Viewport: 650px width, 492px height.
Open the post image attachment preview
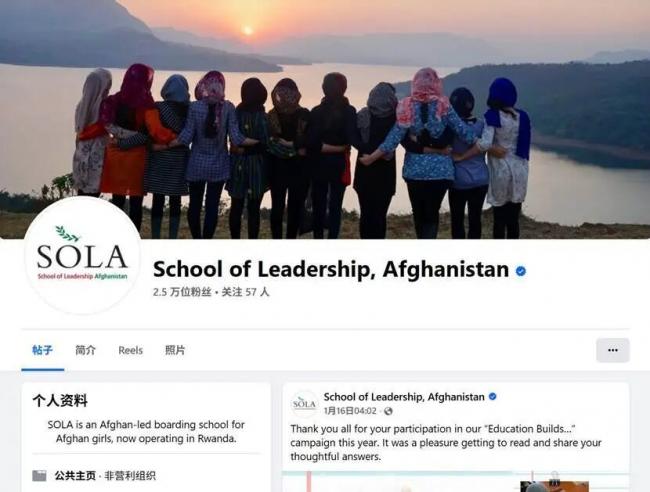point(456,482)
